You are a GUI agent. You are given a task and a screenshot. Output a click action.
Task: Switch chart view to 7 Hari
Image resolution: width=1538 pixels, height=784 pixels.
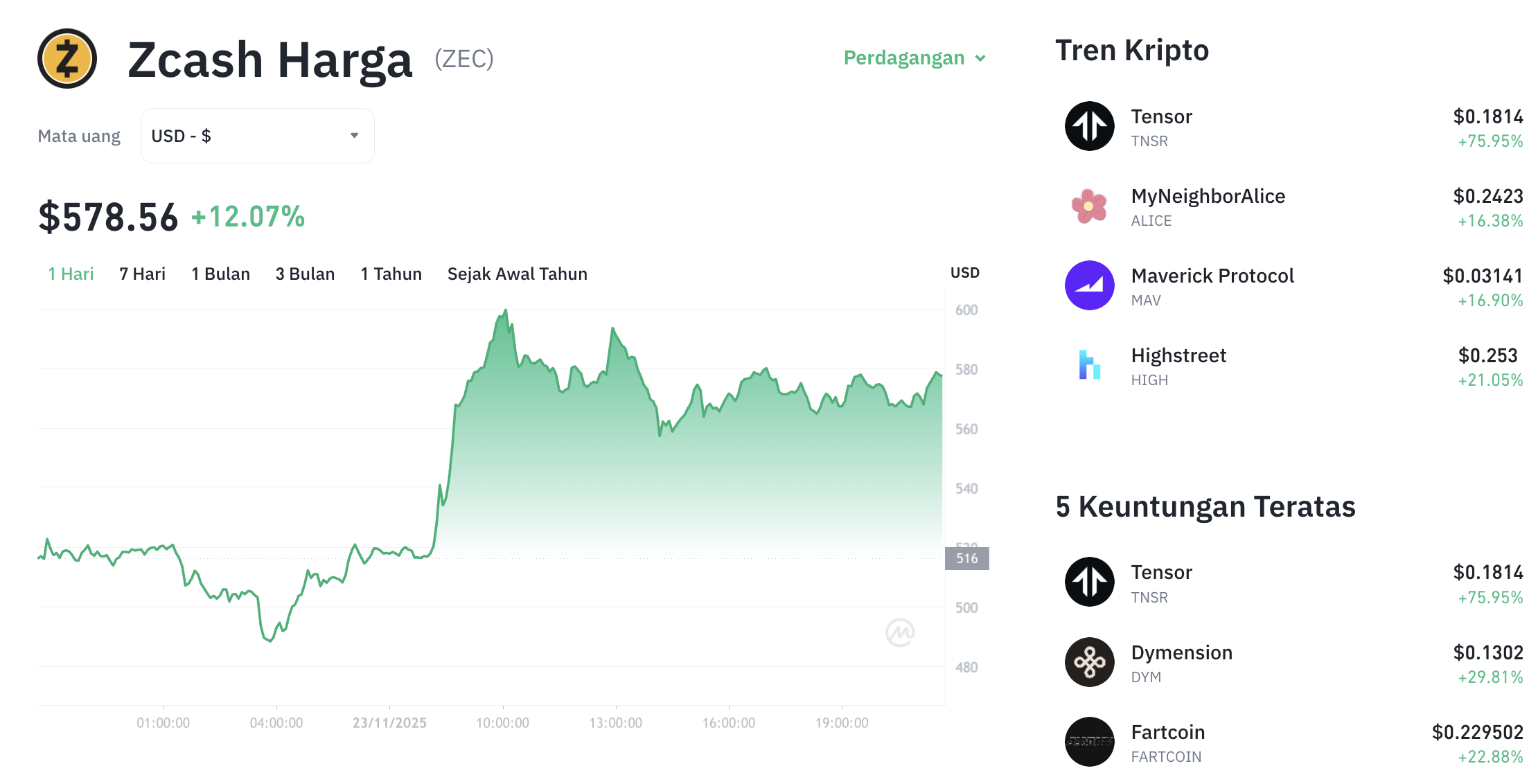[143, 274]
